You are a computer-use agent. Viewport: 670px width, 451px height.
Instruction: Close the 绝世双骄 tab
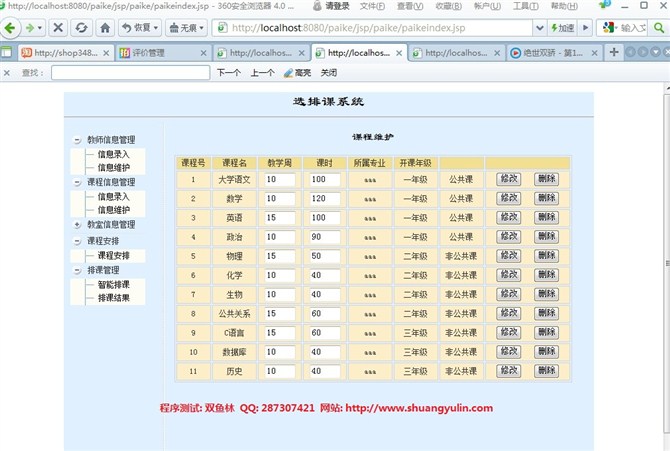pyautogui.click(x=594, y=53)
